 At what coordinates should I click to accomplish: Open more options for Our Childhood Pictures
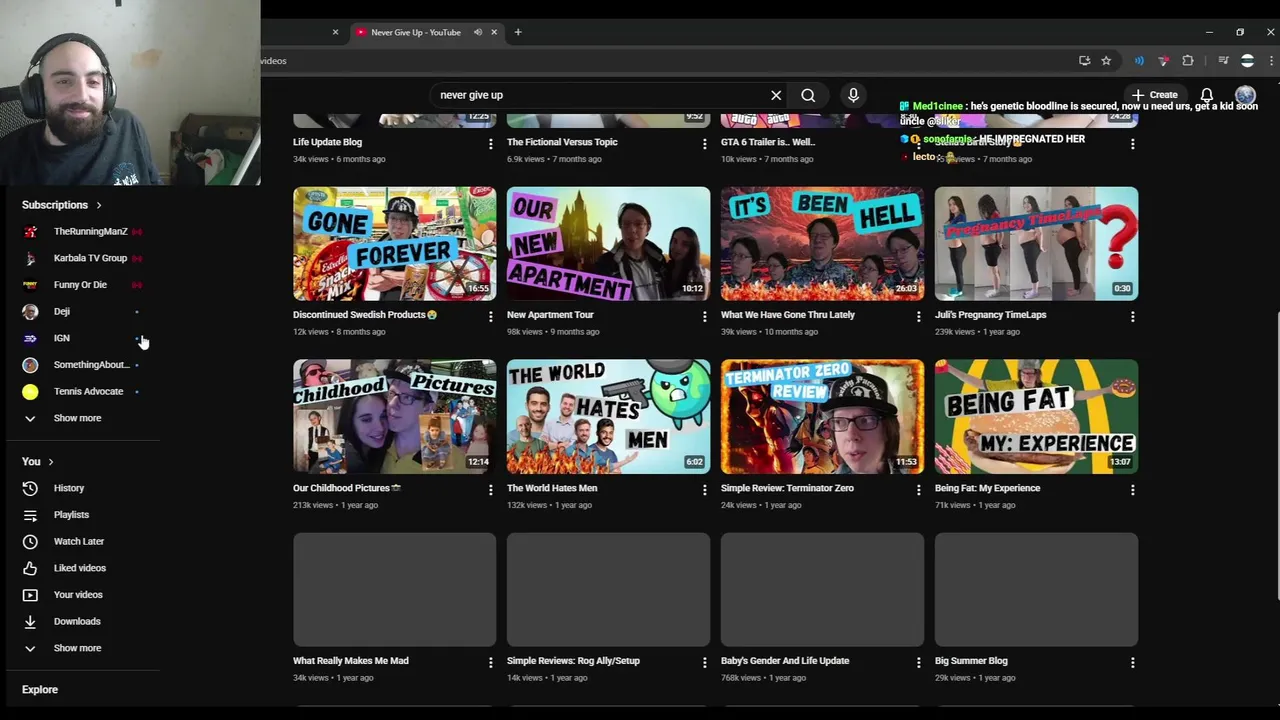click(x=490, y=490)
